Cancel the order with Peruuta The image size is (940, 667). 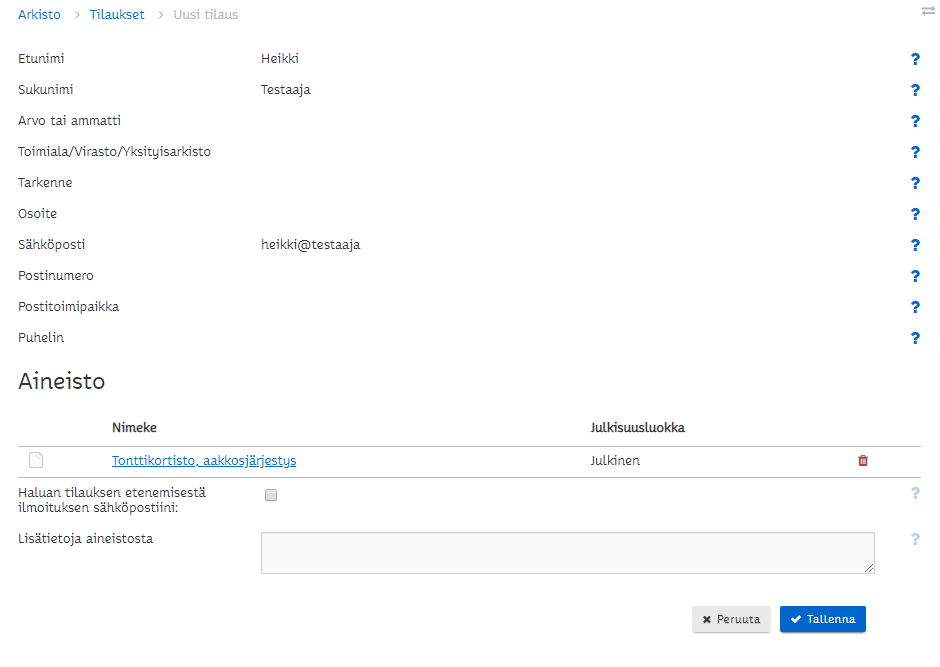point(731,619)
